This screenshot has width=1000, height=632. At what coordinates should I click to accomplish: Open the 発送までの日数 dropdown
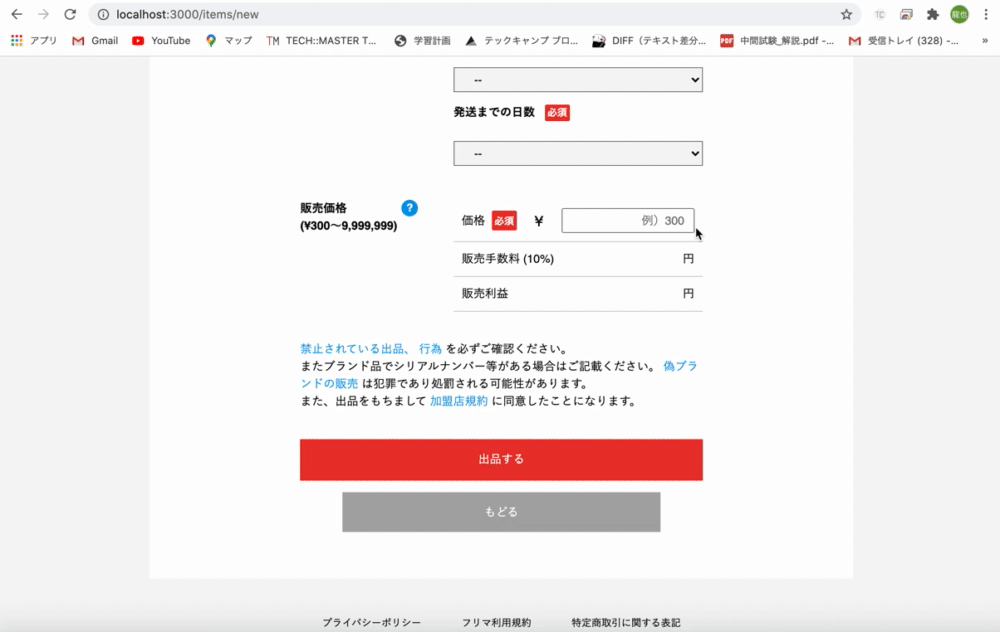coord(578,154)
